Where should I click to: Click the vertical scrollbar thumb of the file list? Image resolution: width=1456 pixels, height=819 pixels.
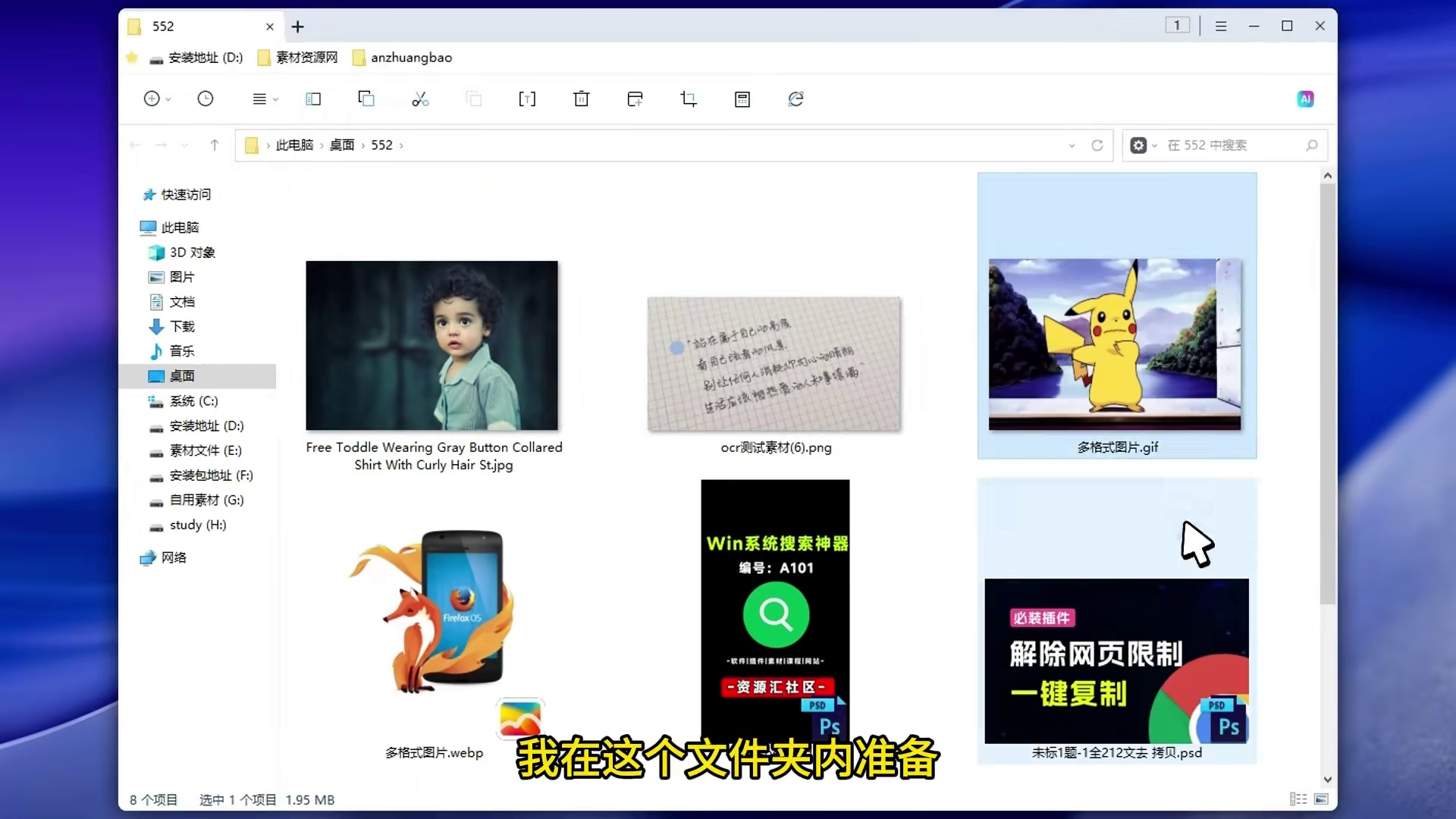pos(1327,394)
